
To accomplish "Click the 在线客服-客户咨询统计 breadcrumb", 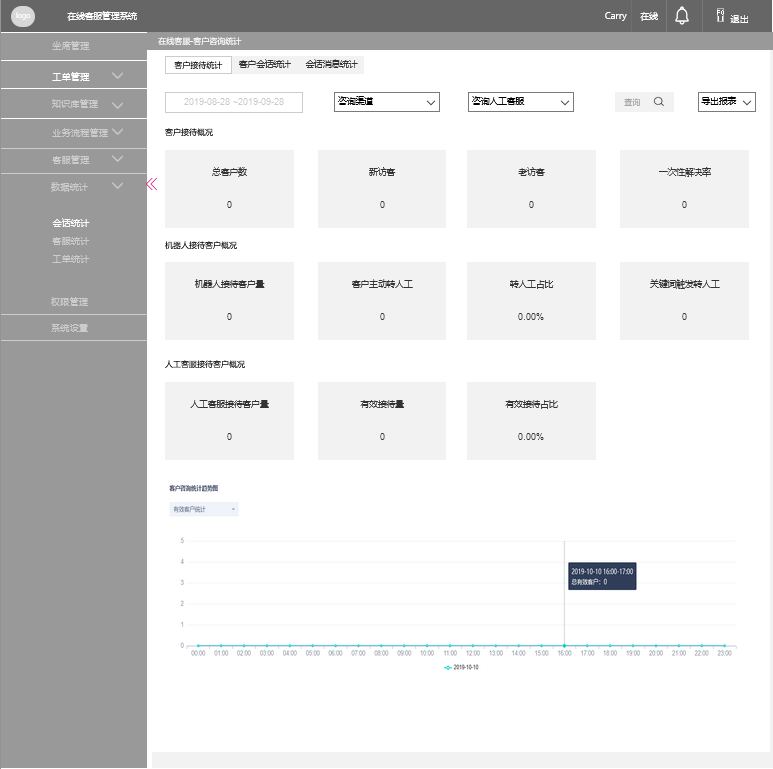I will tap(200, 41).
